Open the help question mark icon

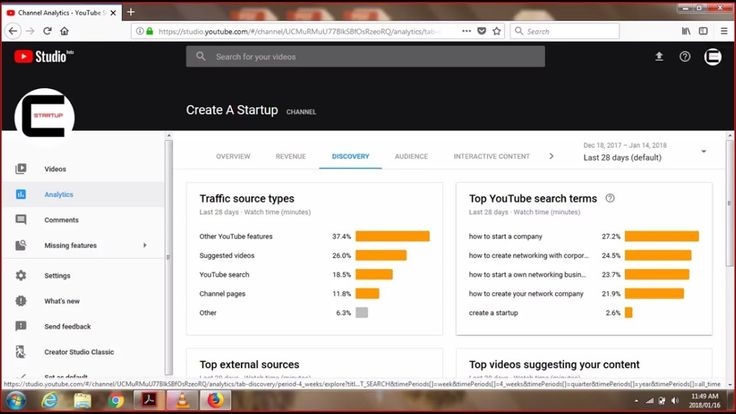click(x=685, y=57)
